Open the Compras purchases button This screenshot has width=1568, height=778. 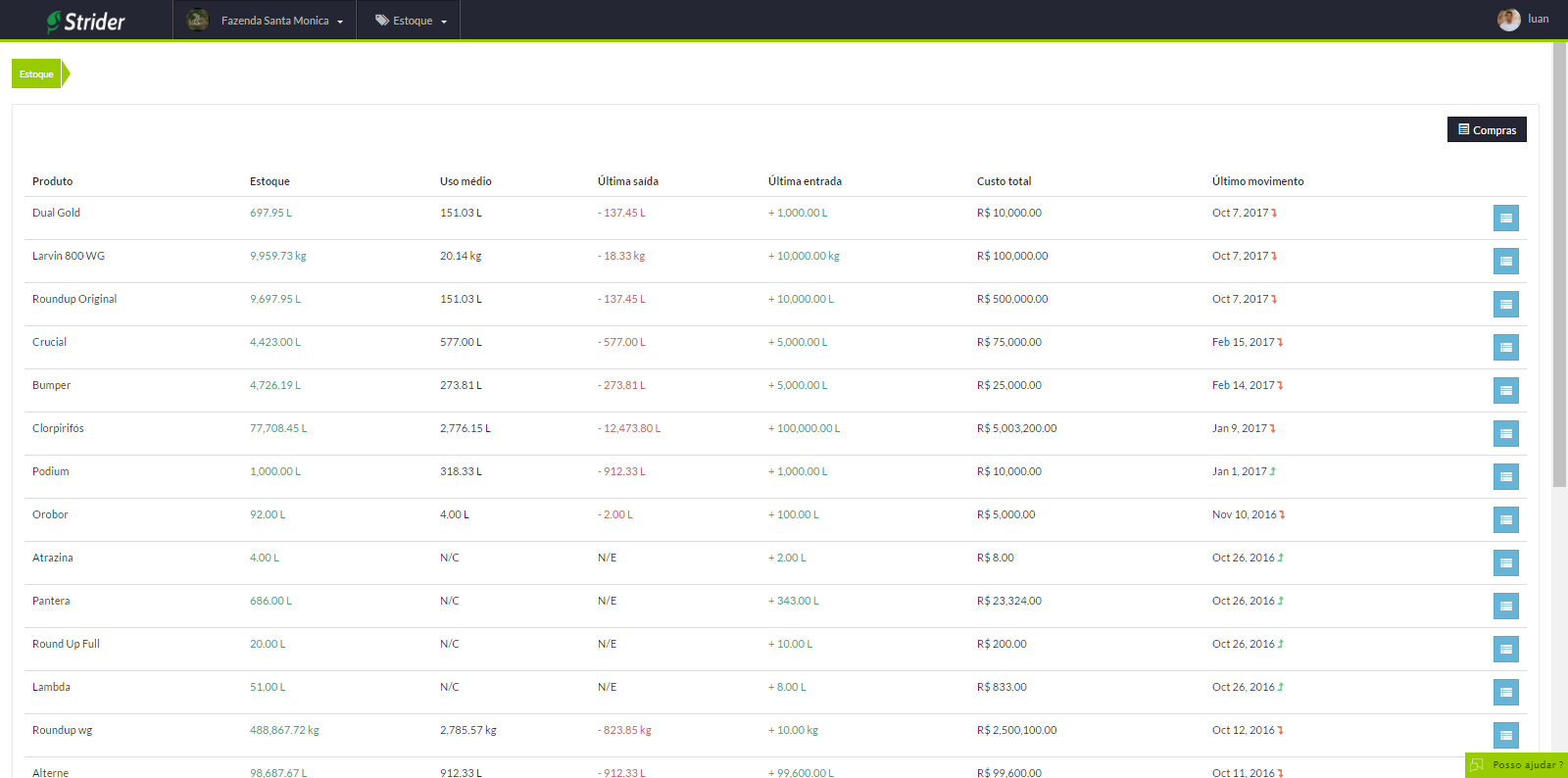(1487, 129)
